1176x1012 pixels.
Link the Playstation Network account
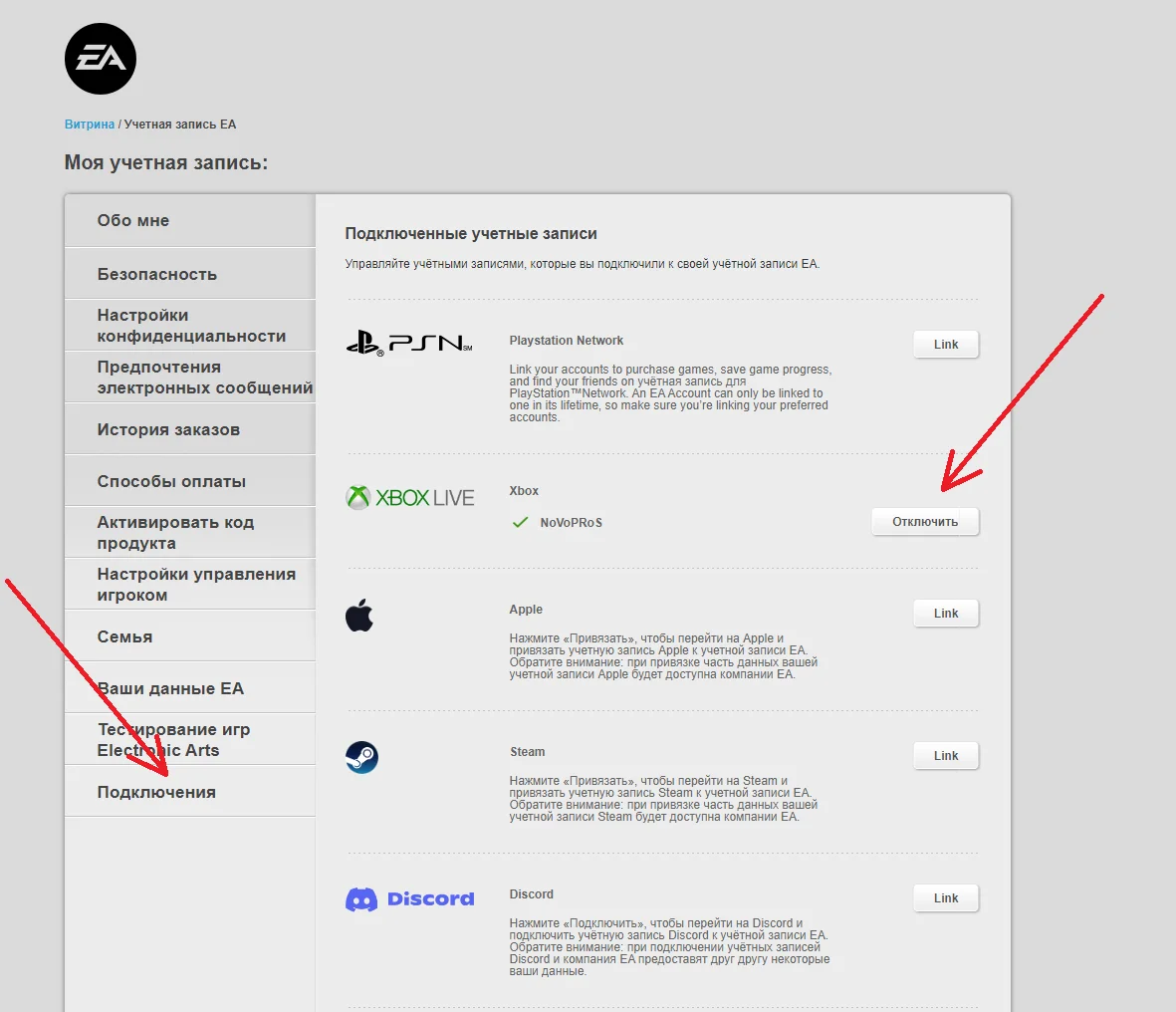tap(946, 345)
